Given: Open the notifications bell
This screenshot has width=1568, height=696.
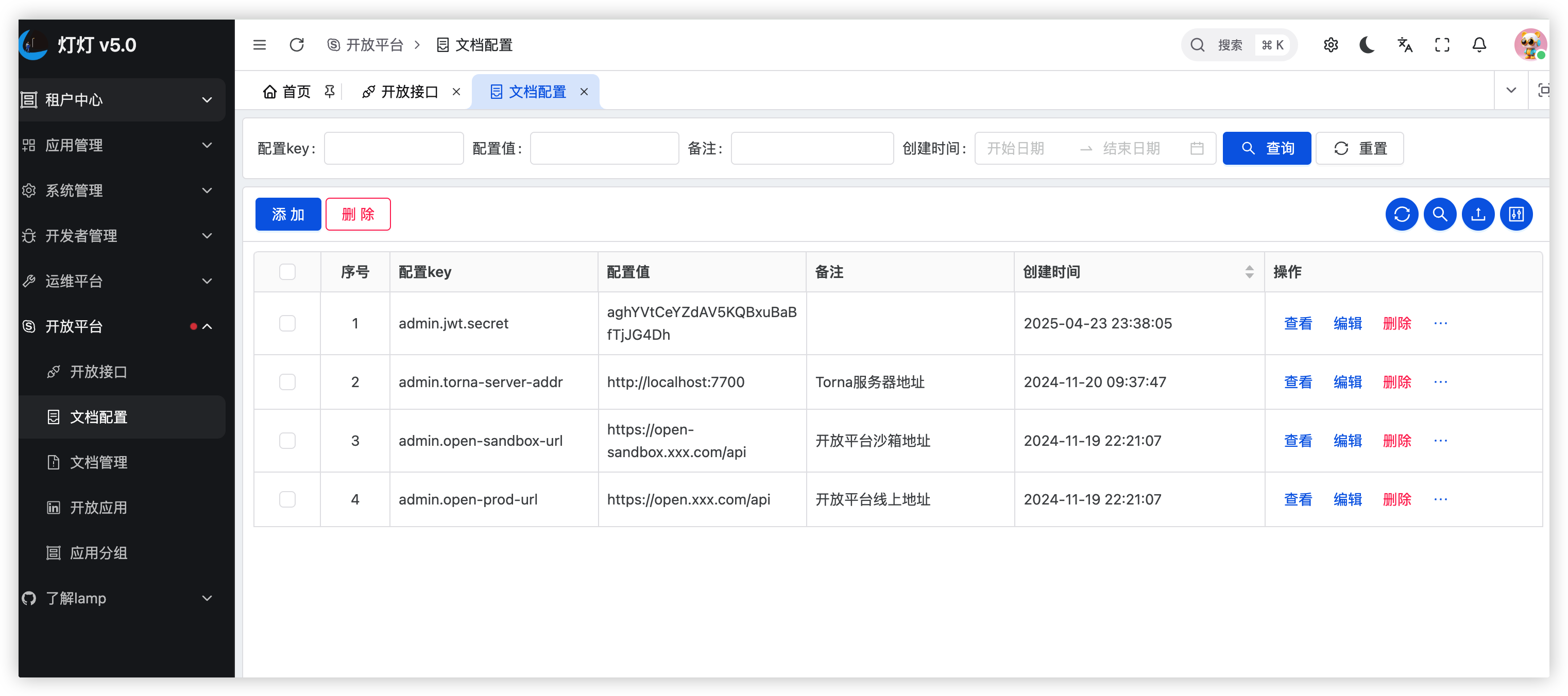Looking at the screenshot, I should [1479, 45].
